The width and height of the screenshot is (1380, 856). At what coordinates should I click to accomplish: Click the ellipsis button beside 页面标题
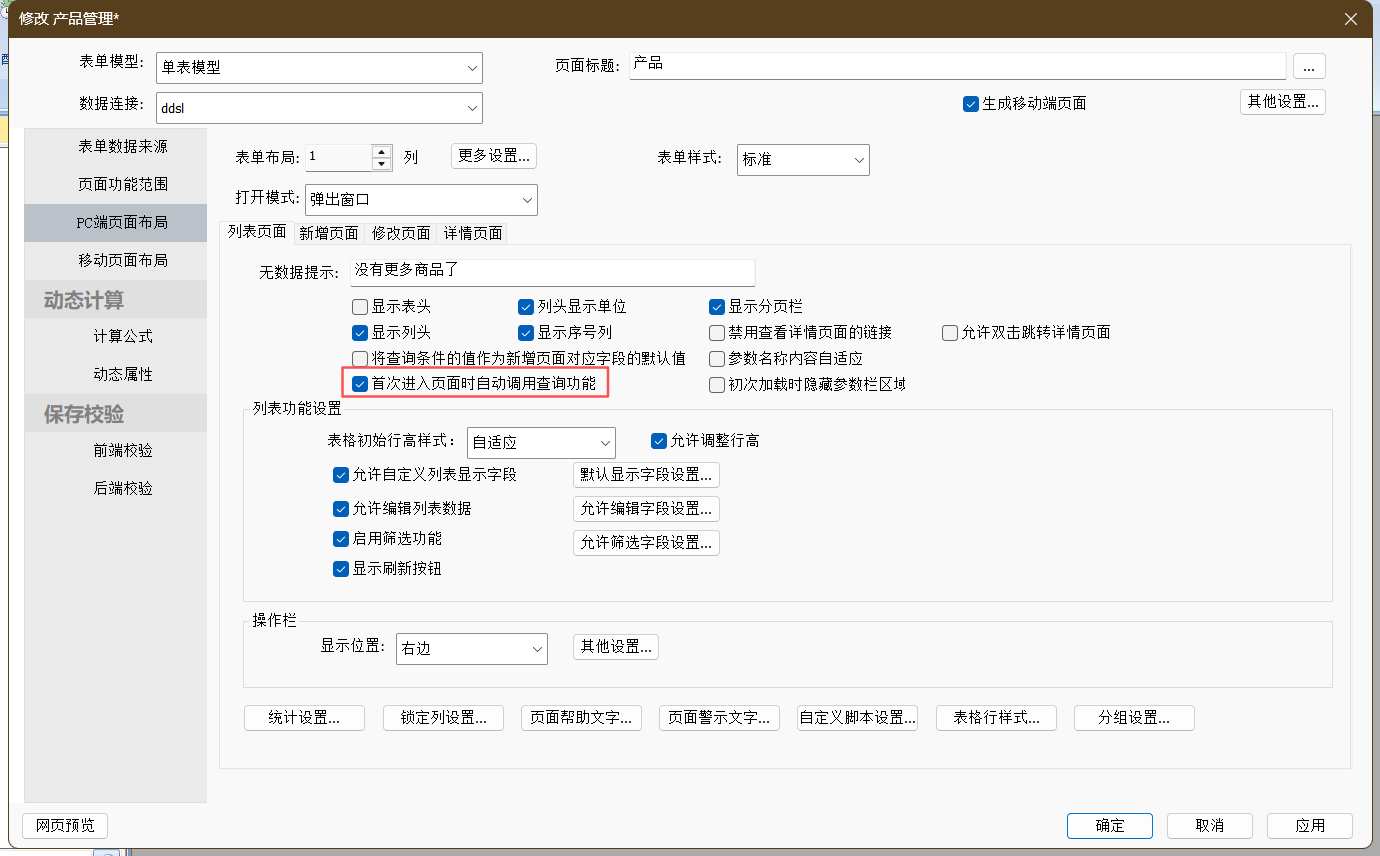[1309, 66]
